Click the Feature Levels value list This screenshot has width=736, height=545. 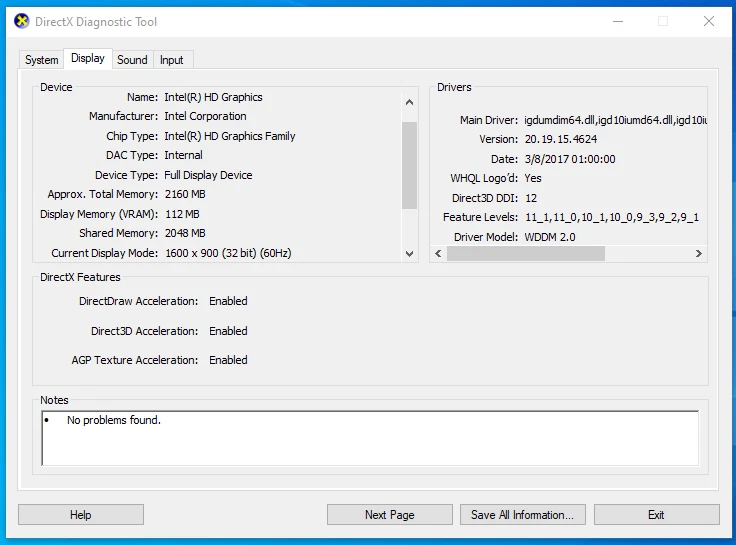click(x=612, y=217)
